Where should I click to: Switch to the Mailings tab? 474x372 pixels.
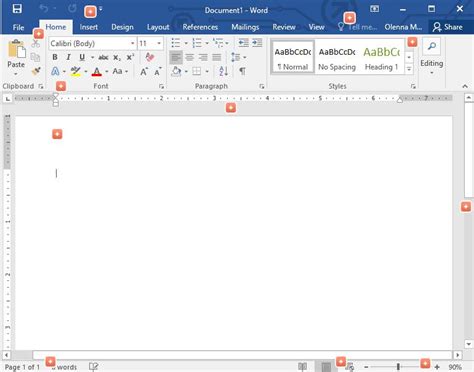click(x=245, y=27)
